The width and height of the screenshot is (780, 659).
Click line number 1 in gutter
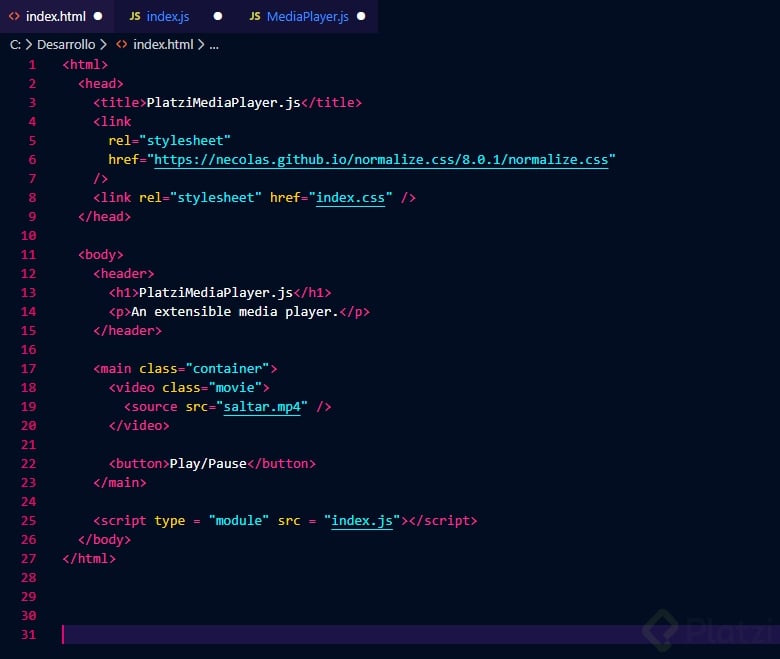32,65
